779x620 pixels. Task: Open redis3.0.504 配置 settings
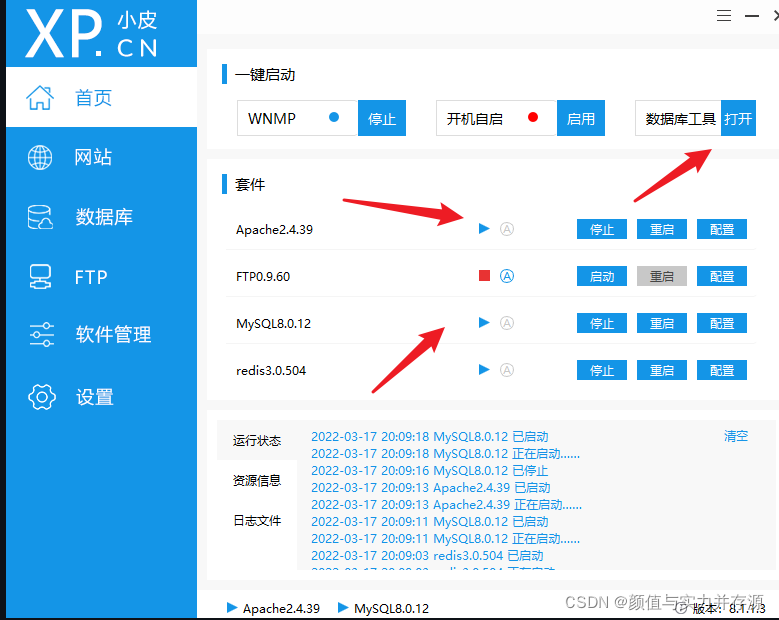[722, 370]
